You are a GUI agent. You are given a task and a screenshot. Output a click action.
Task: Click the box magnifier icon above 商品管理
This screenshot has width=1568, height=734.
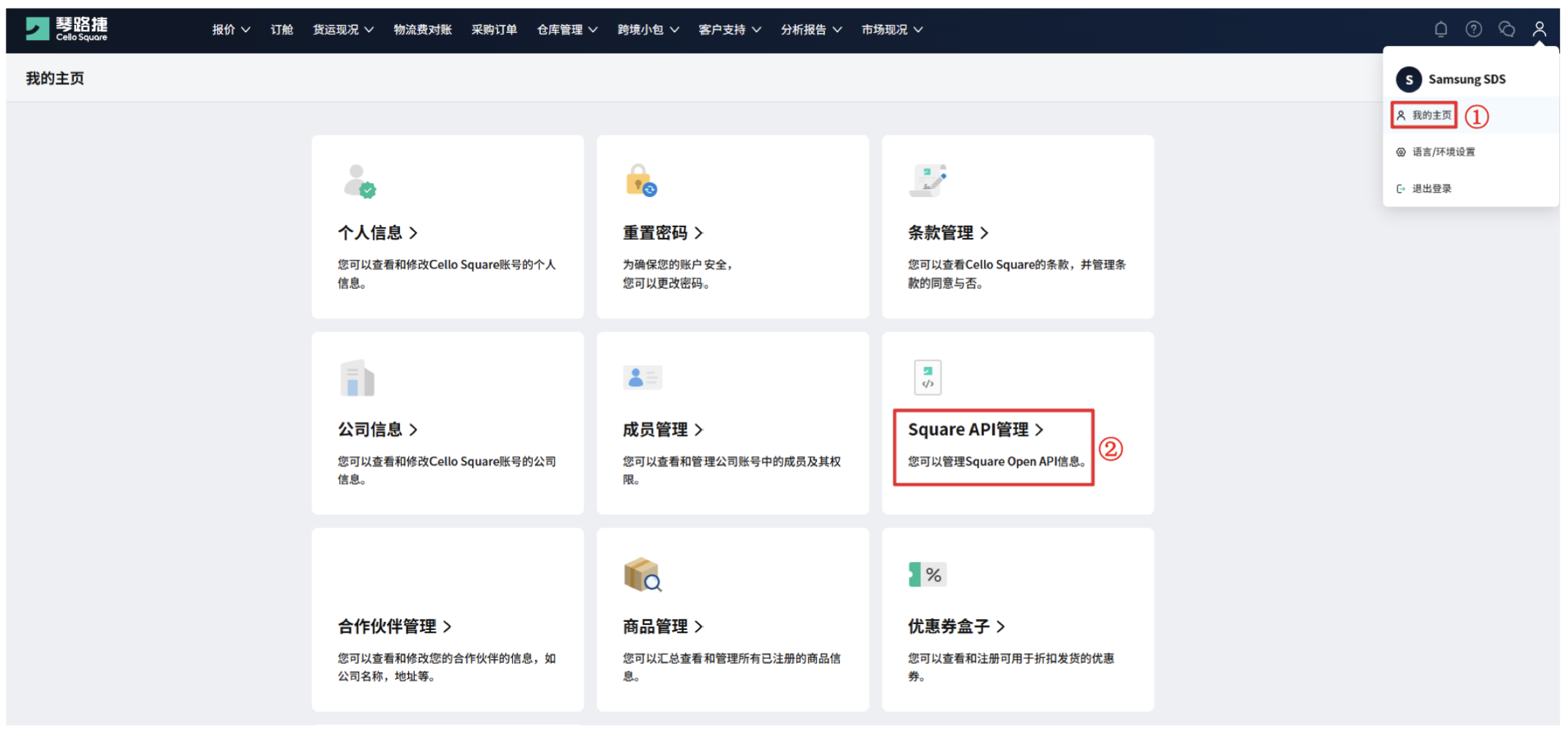coord(643,574)
